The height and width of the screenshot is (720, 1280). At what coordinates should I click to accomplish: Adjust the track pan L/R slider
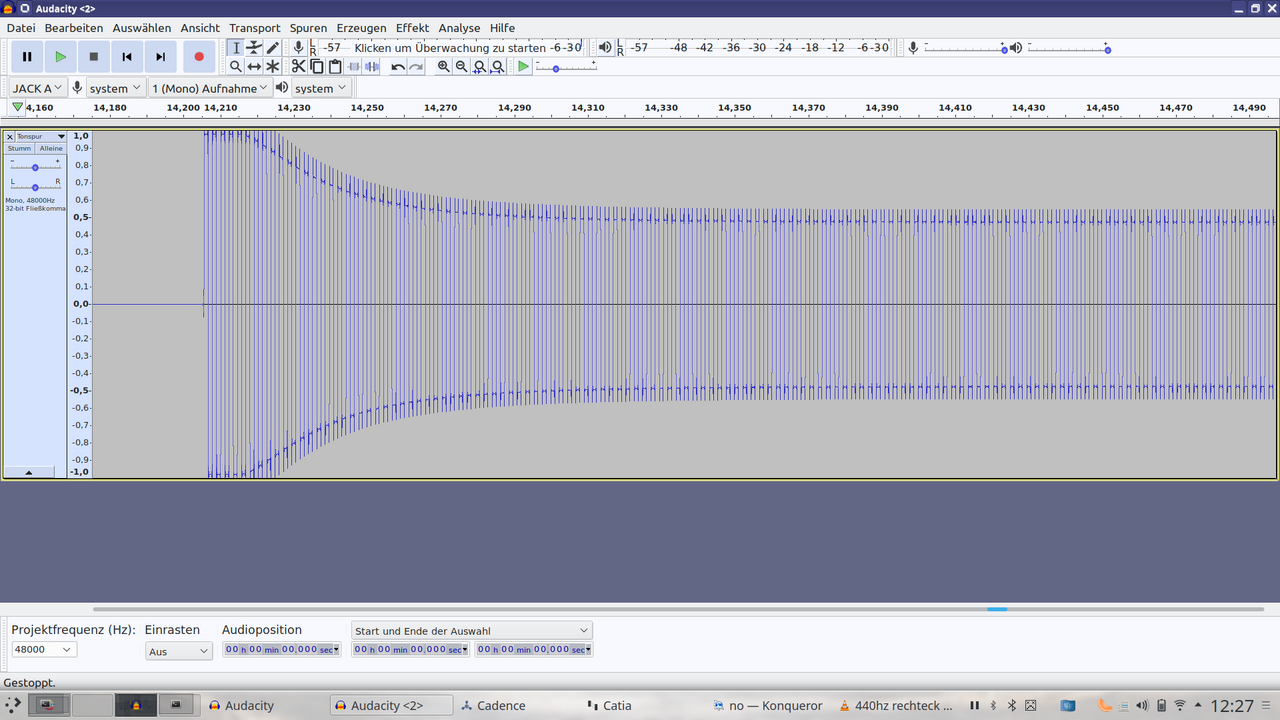35,186
